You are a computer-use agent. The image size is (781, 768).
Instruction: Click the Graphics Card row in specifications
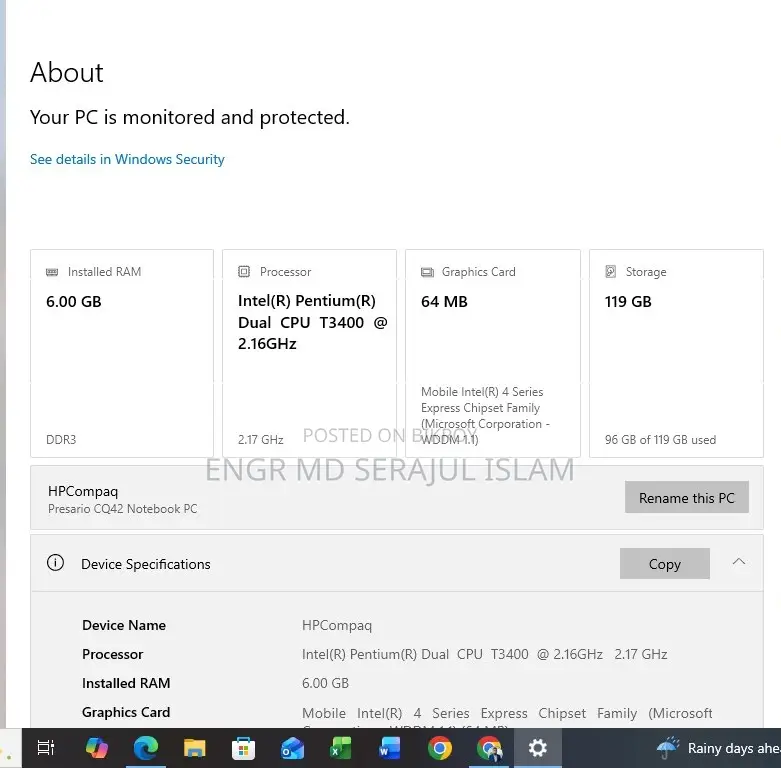click(x=397, y=713)
